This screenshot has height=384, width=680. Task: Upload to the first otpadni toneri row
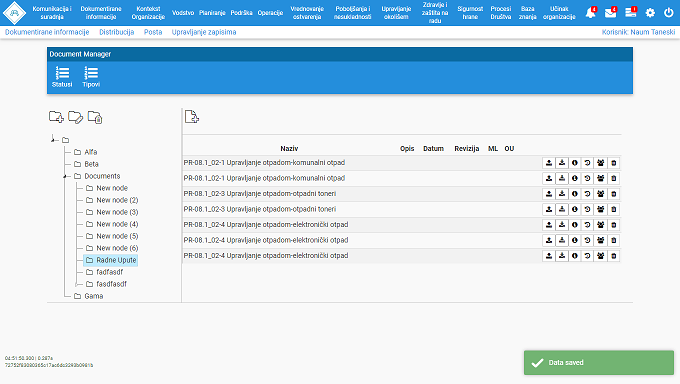coord(549,194)
